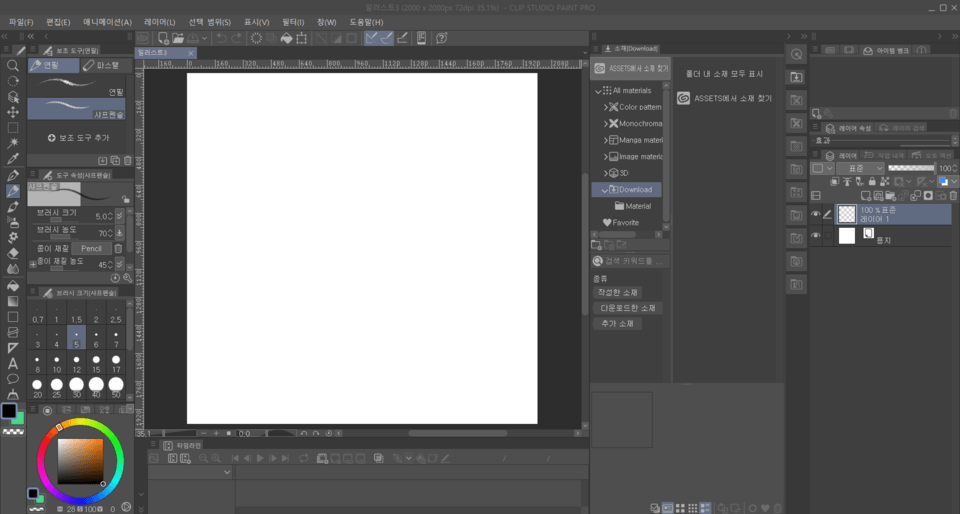Viewport: 960px width, 514px height.
Task: Select the Gradient tool
Action: coord(12,301)
